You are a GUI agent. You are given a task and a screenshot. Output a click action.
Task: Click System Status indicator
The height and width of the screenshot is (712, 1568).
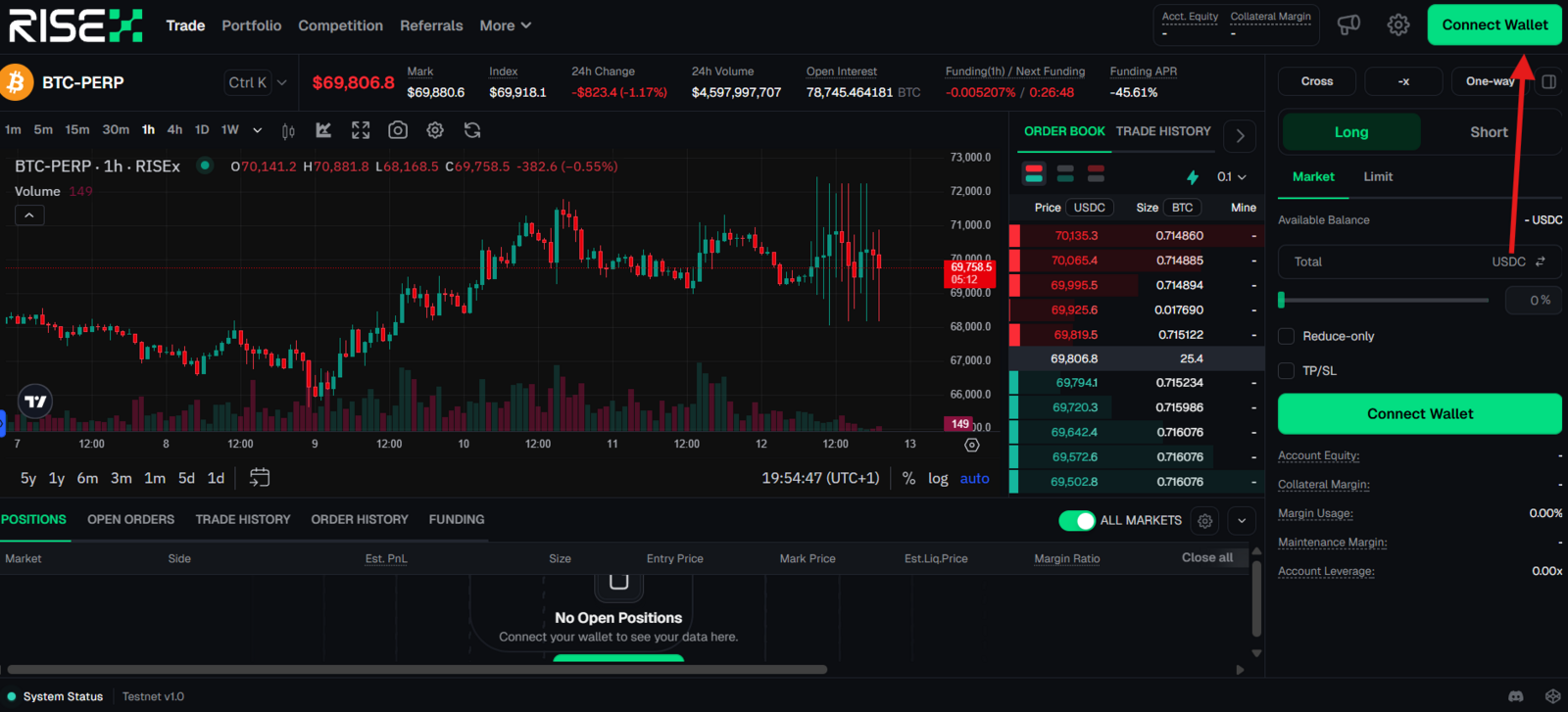55,696
